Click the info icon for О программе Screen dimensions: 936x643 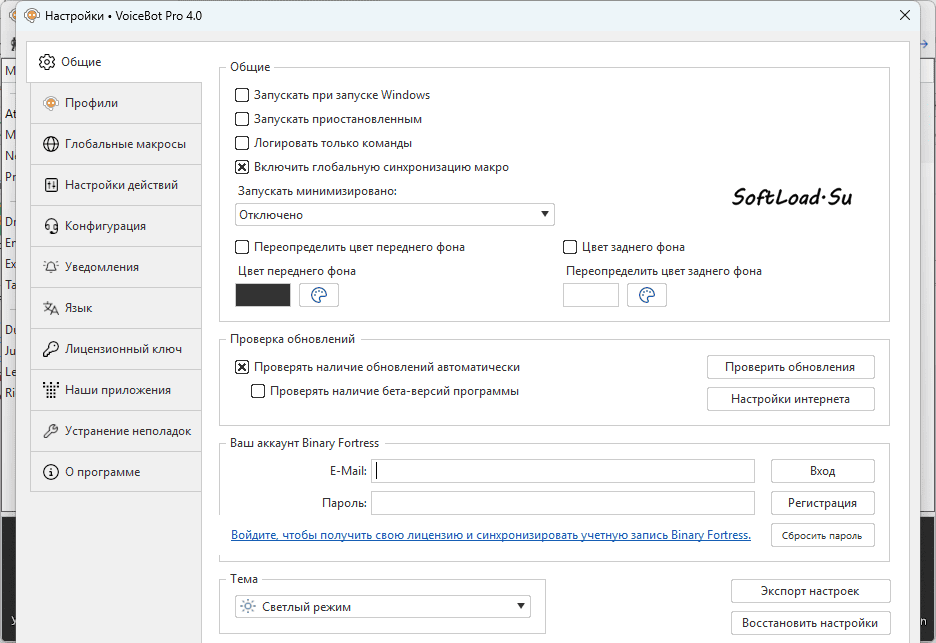click(51, 472)
